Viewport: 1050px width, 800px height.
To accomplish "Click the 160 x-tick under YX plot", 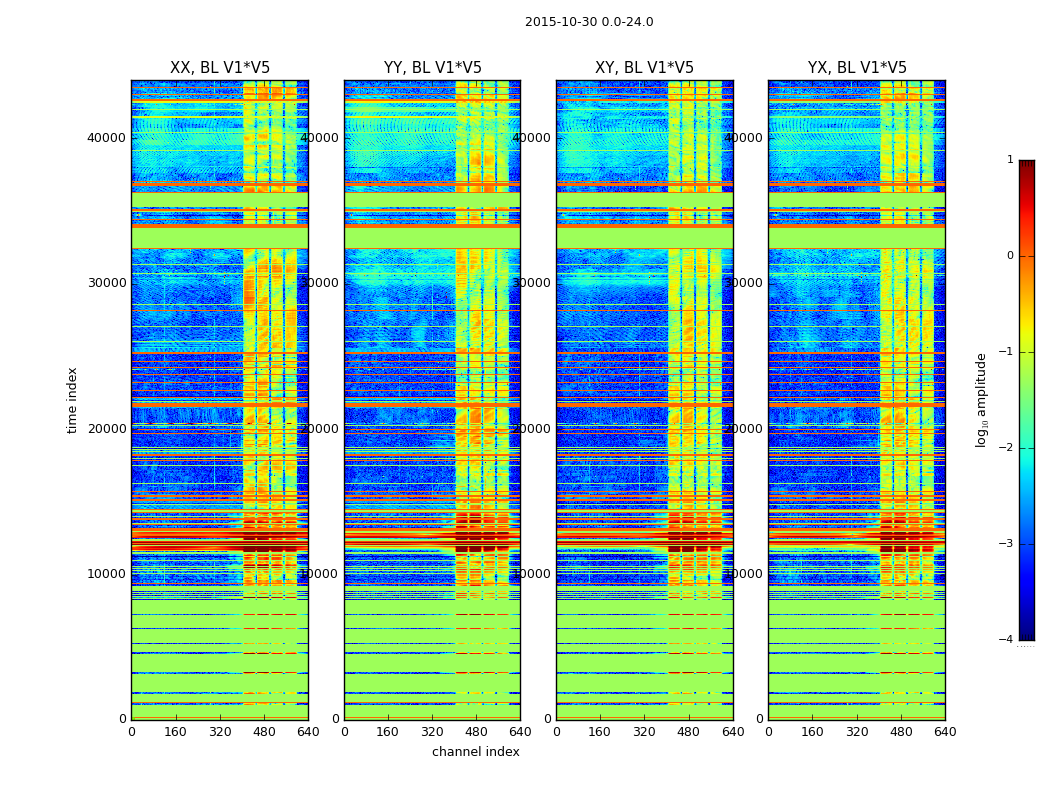I will pyautogui.click(x=812, y=732).
